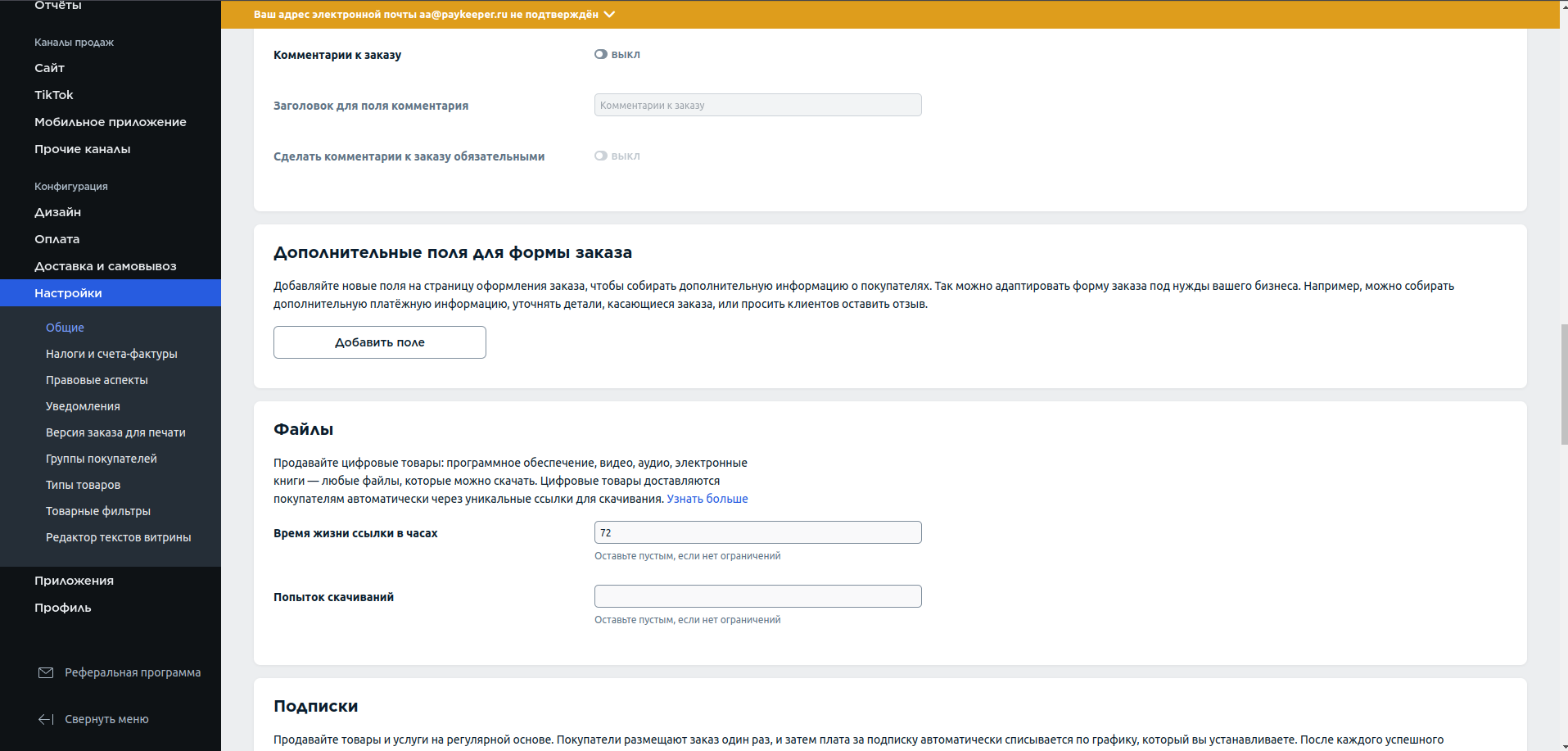Click the comment field title input
The image size is (1568, 751).
[757, 105]
